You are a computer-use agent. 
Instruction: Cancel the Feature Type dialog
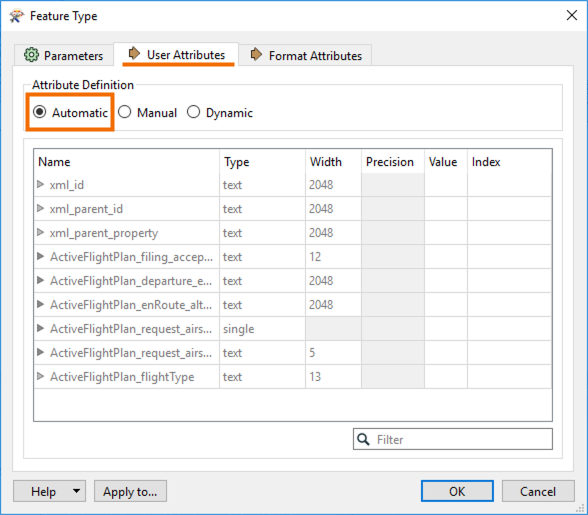pos(538,491)
